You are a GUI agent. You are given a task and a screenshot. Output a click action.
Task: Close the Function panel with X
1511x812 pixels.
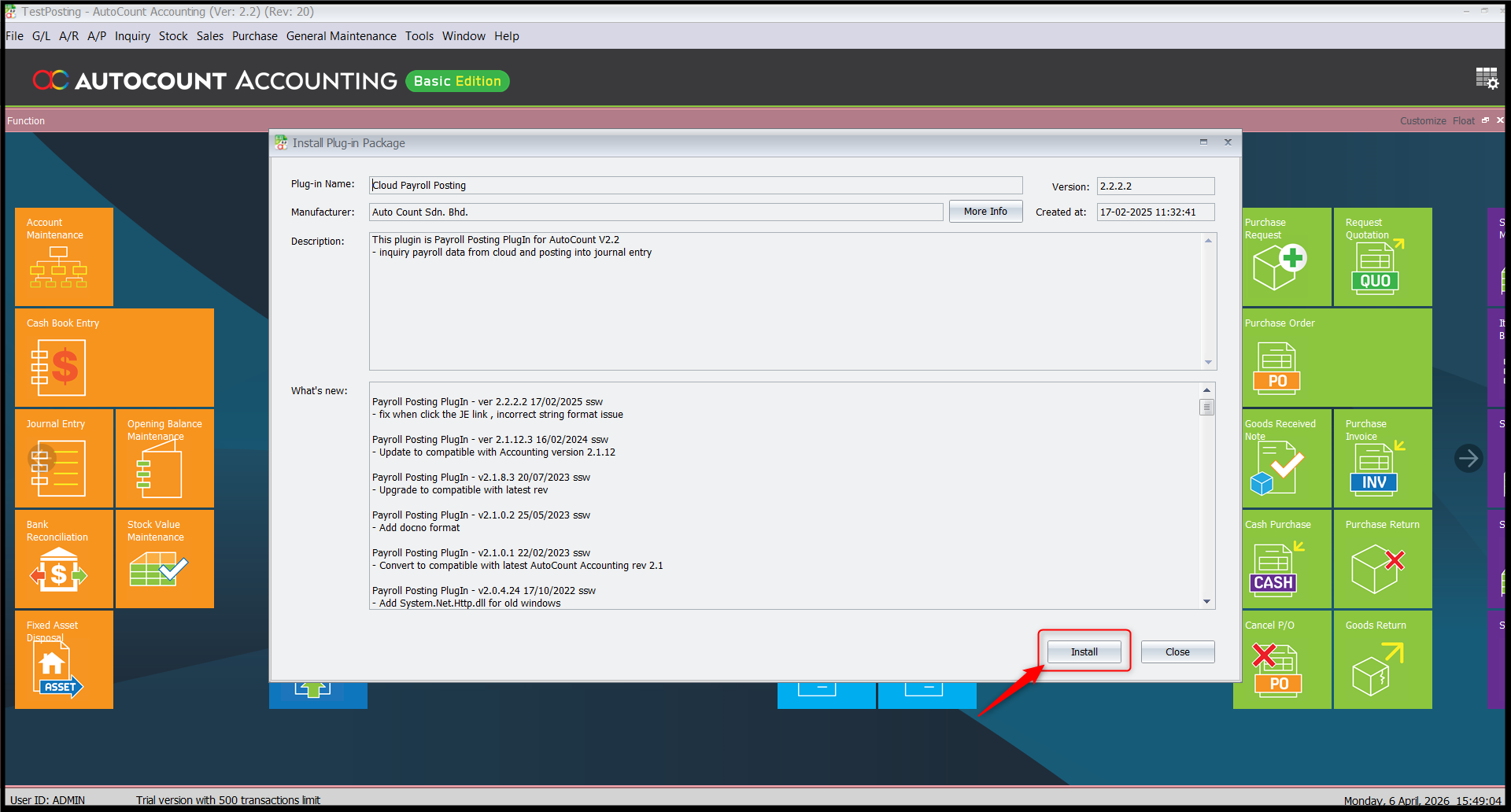click(x=1500, y=120)
